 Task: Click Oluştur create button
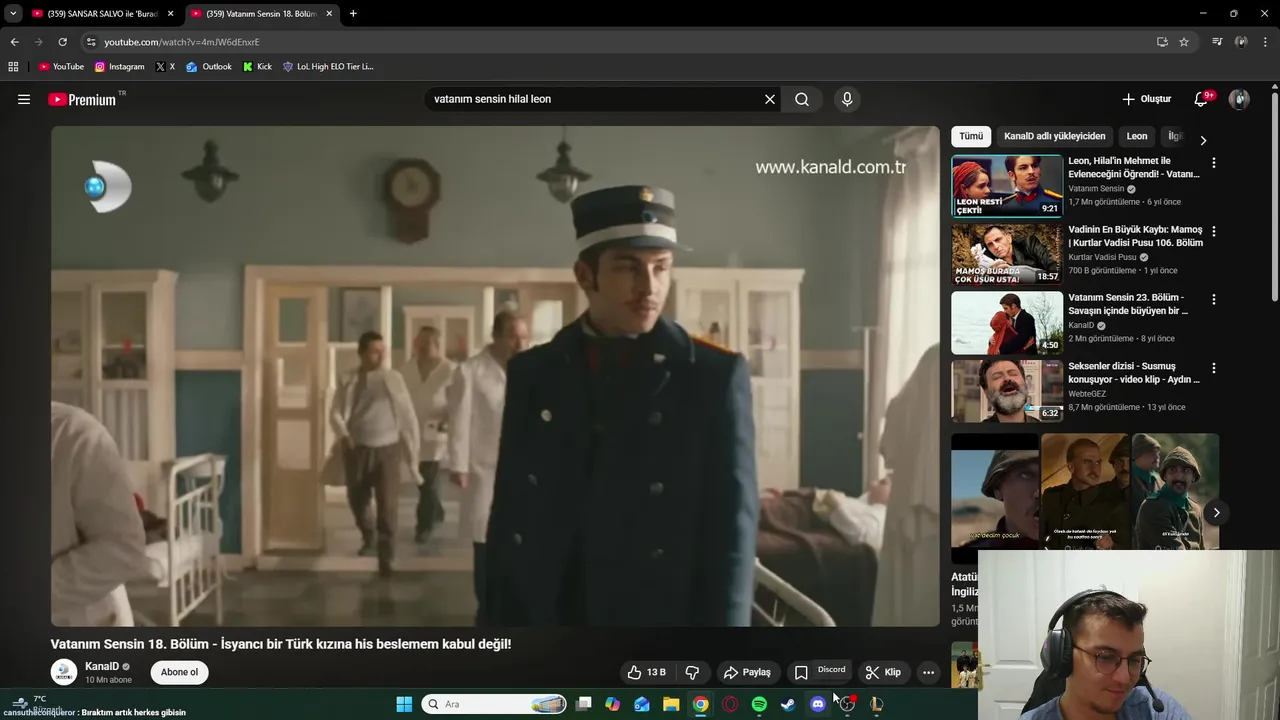(1147, 99)
